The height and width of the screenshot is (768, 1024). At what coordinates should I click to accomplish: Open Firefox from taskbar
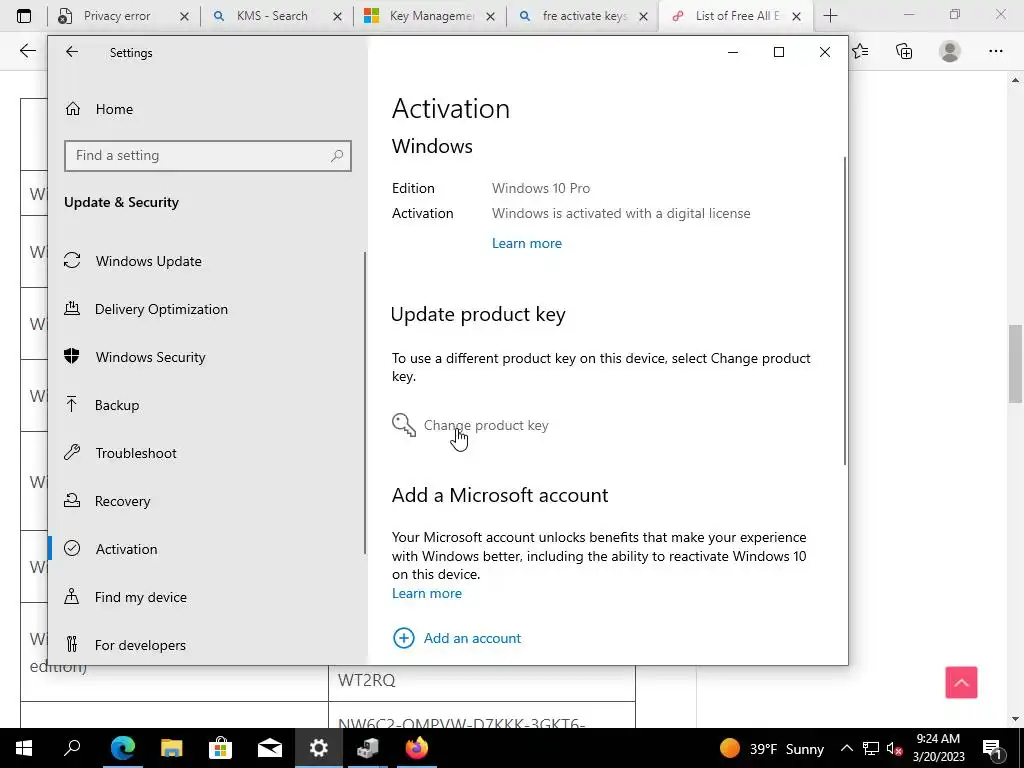coord(417,748)
